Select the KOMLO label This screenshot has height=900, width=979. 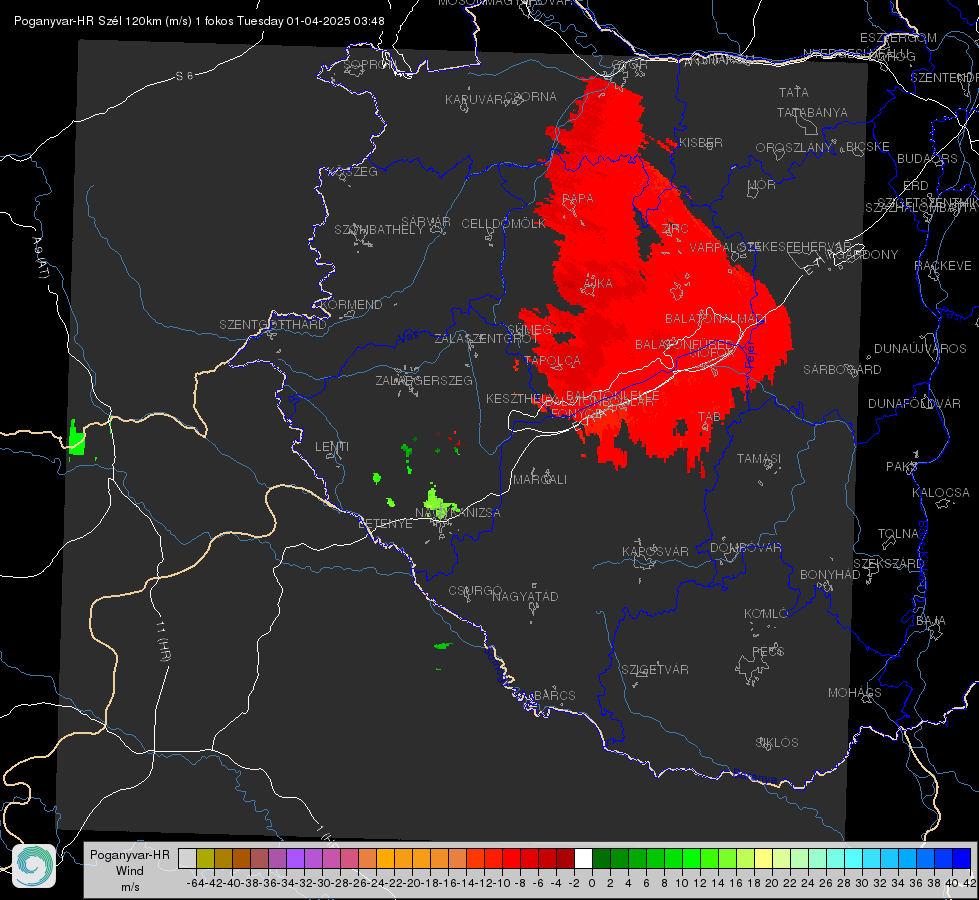pyautogui.click(x=766, y=613)
